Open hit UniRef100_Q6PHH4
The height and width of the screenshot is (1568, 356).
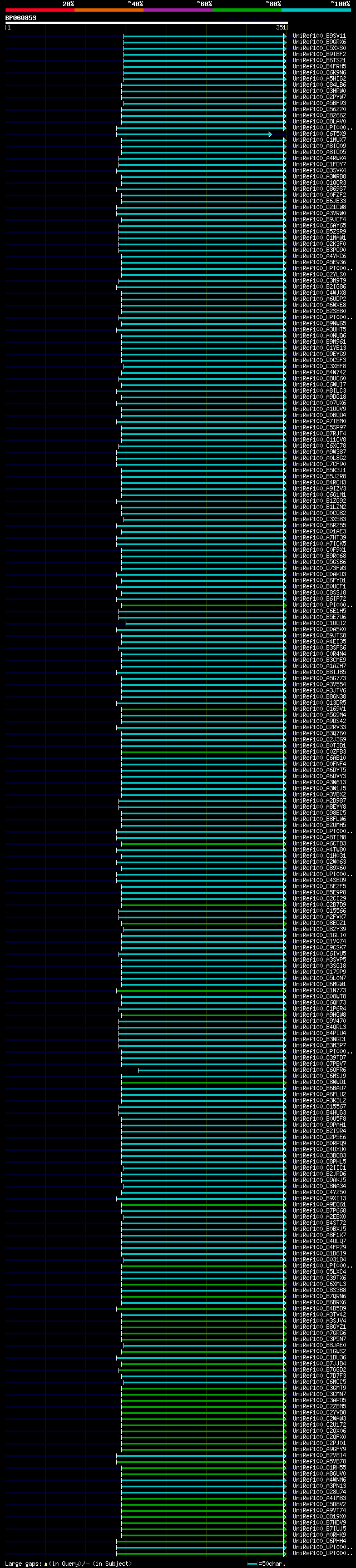319,1541
